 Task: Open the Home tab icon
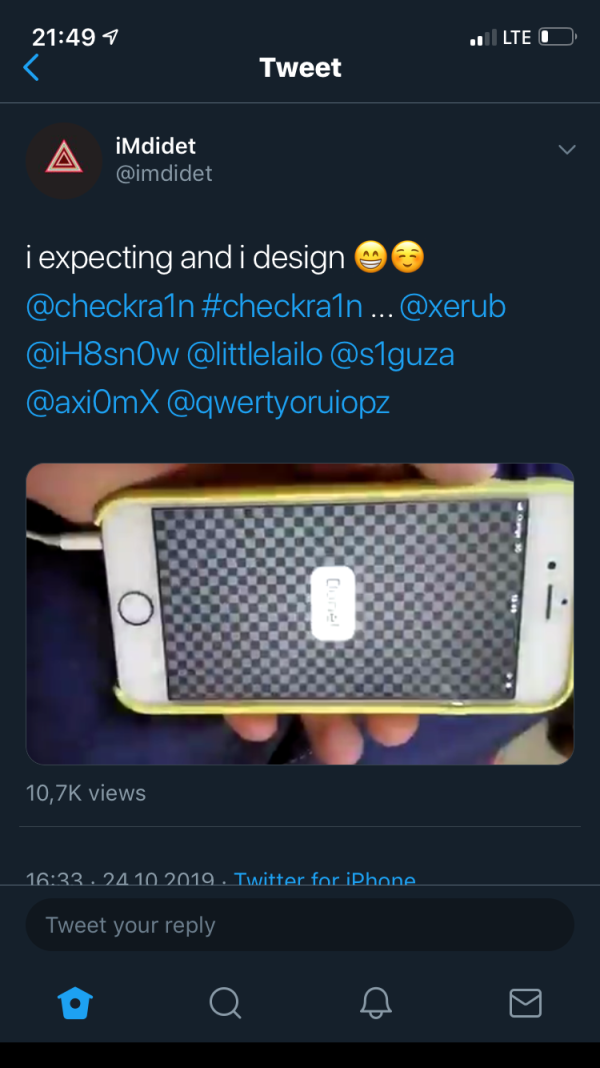(75, 1003)
